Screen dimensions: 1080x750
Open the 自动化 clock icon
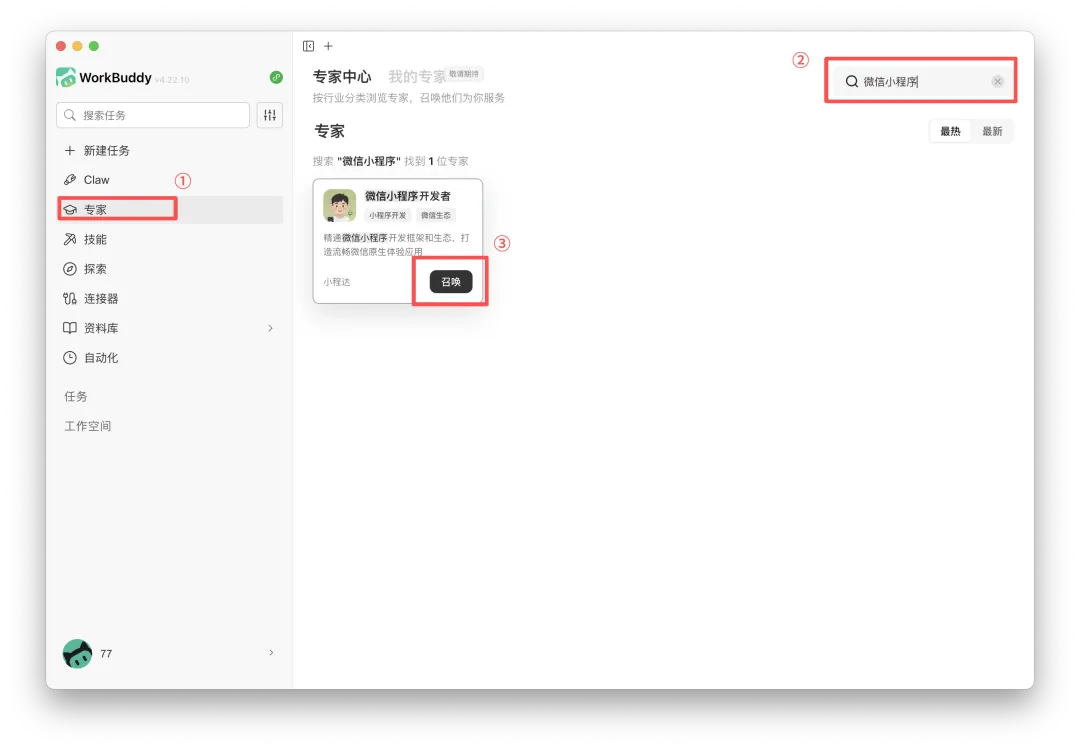click(70, 357)
